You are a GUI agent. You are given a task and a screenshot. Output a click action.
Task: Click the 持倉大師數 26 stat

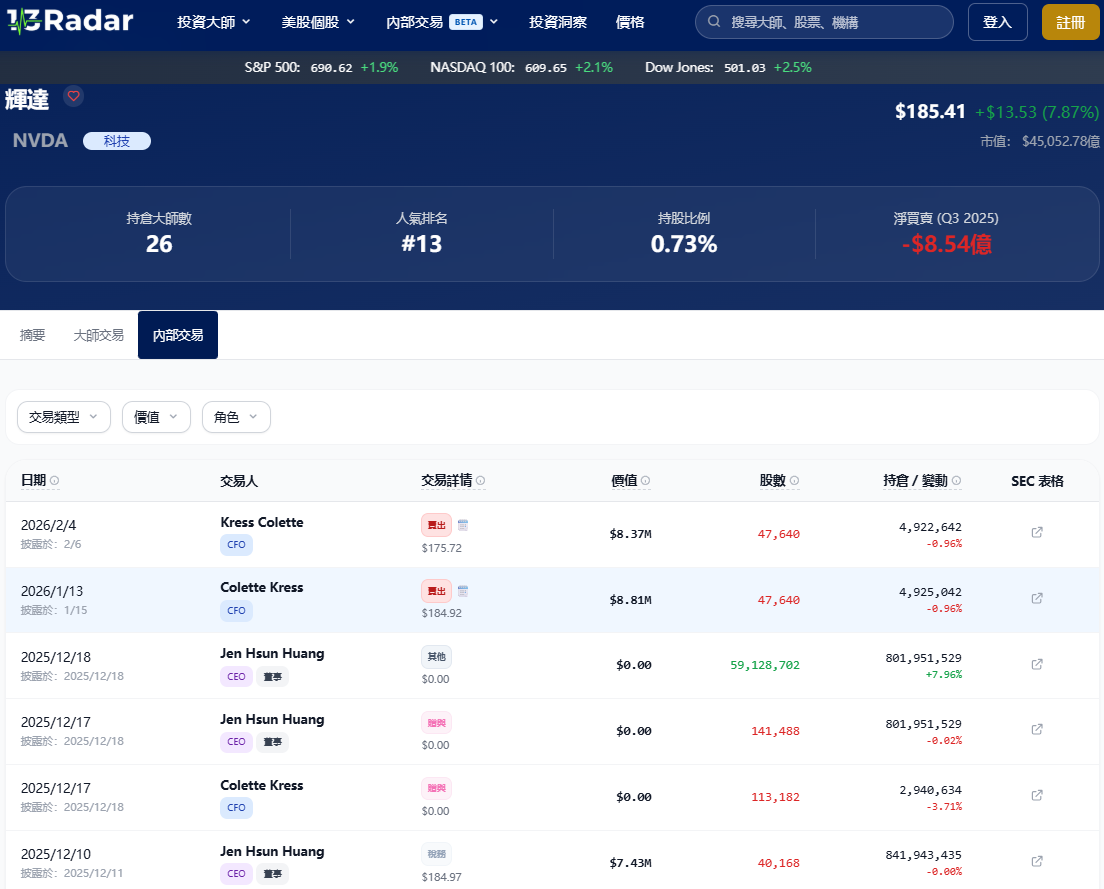click(x=159, y=234)
